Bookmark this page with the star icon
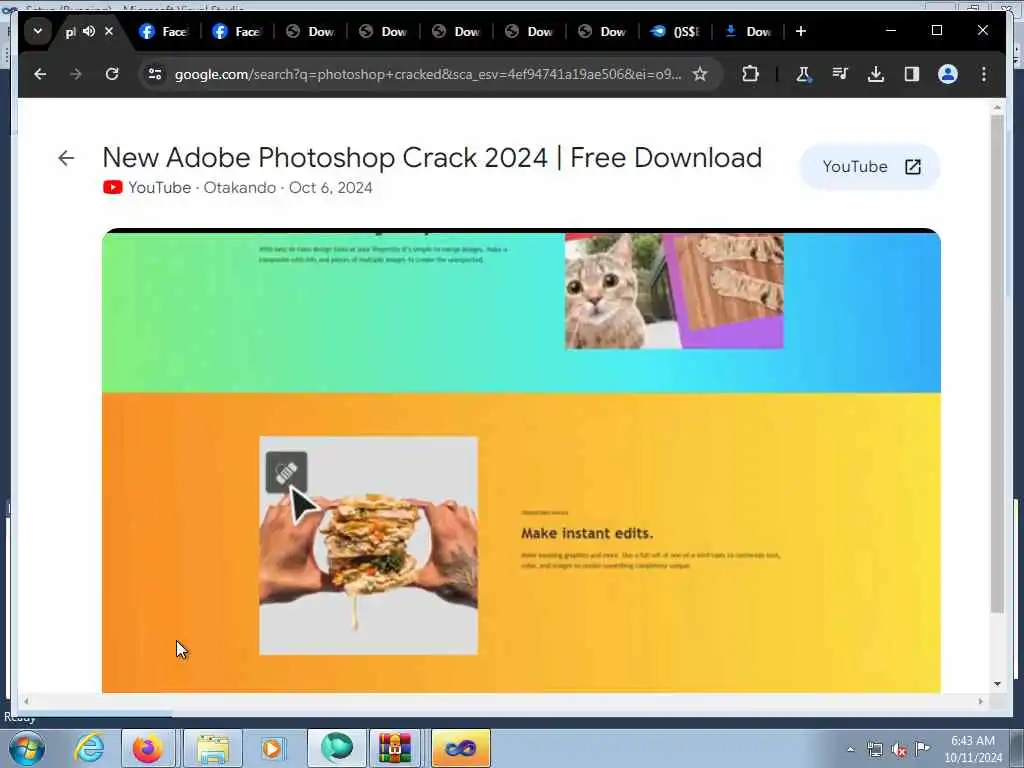This screenshot has height=768, width=1024. point(700,74)
